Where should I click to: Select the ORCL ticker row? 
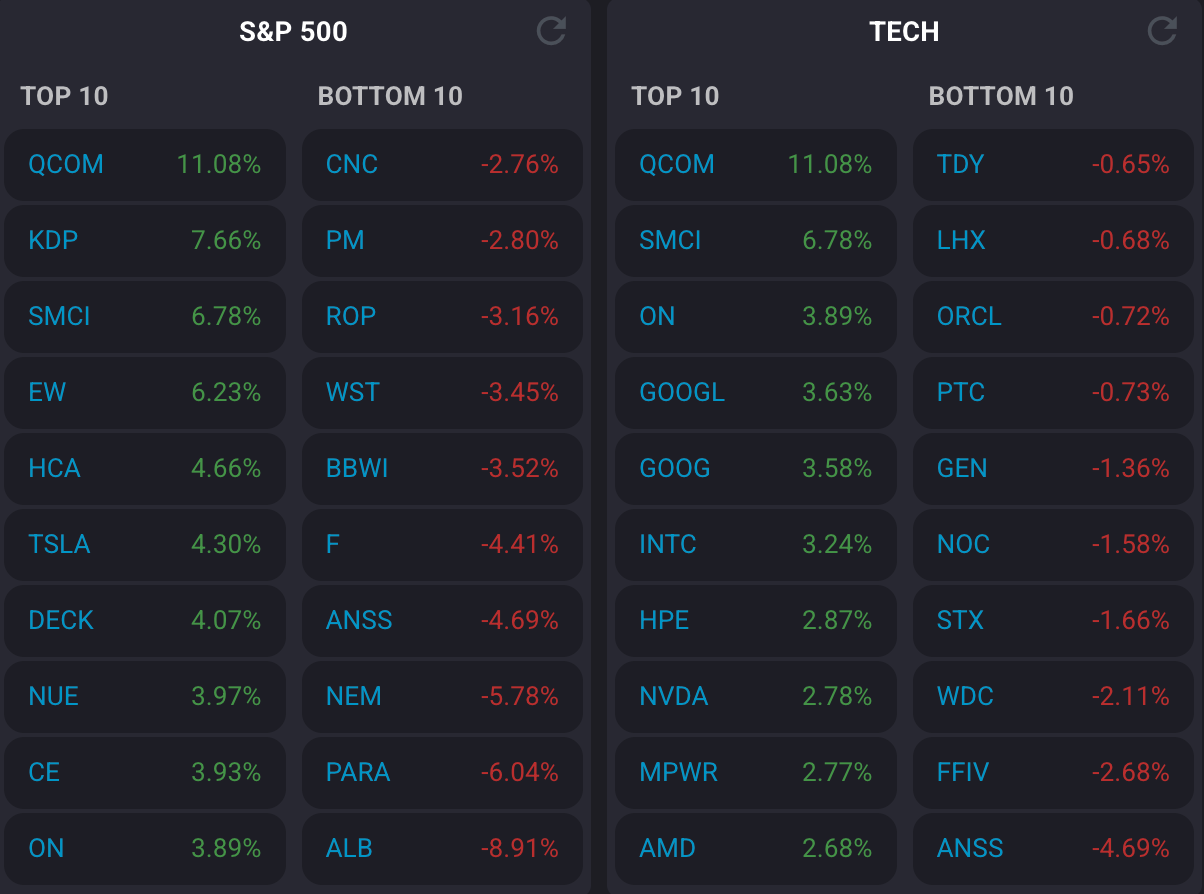click(969, 317)
